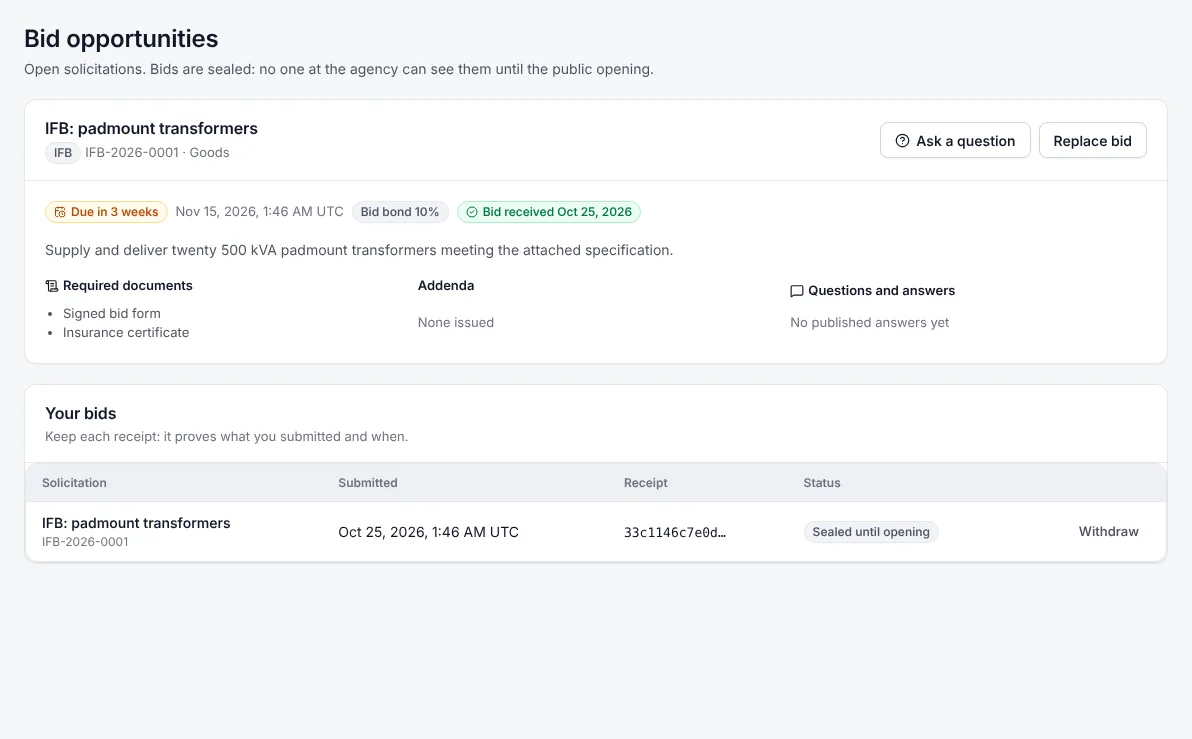
Task: Withdraw the padmount transformers bid
Action: 1108,531
